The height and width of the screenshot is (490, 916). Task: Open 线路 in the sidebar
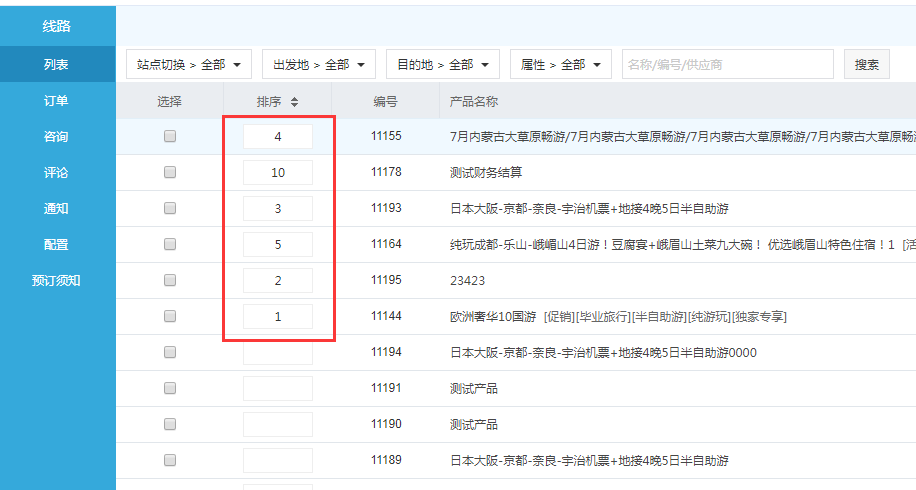pos(57,26)
